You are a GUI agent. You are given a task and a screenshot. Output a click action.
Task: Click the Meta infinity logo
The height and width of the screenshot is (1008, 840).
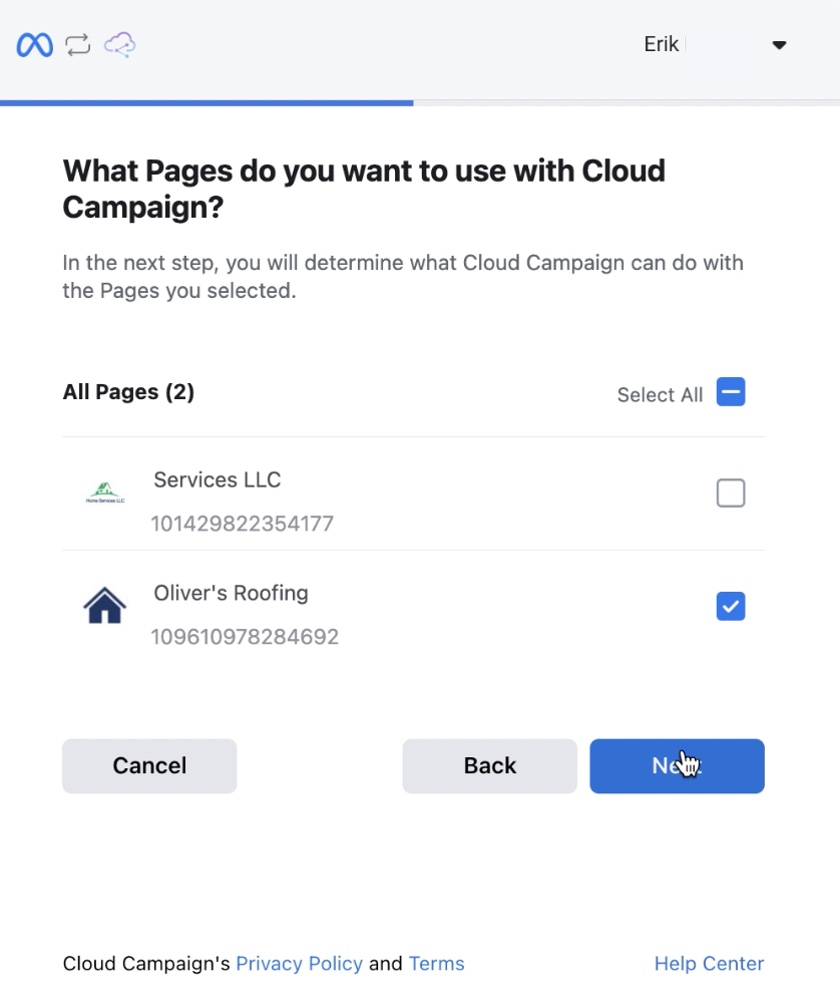[x=35, y=45]
